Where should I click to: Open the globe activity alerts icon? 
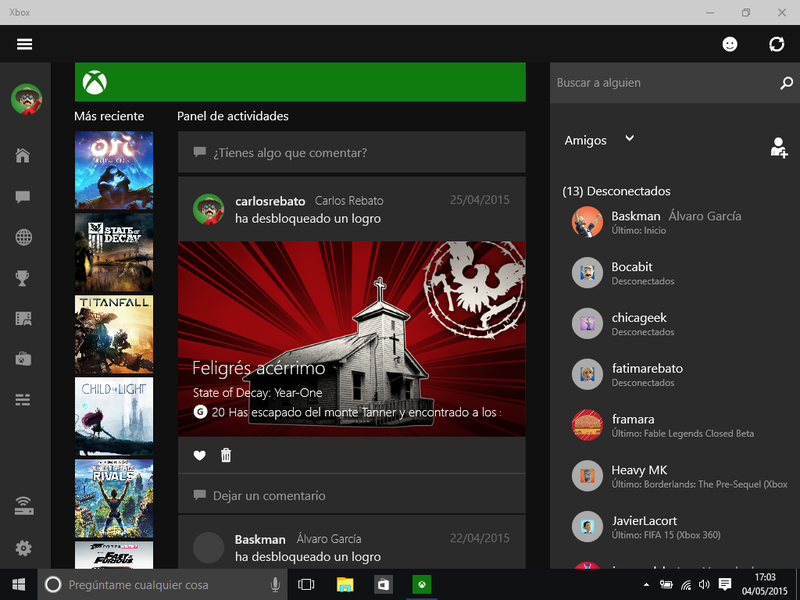[x=23, y=237]
